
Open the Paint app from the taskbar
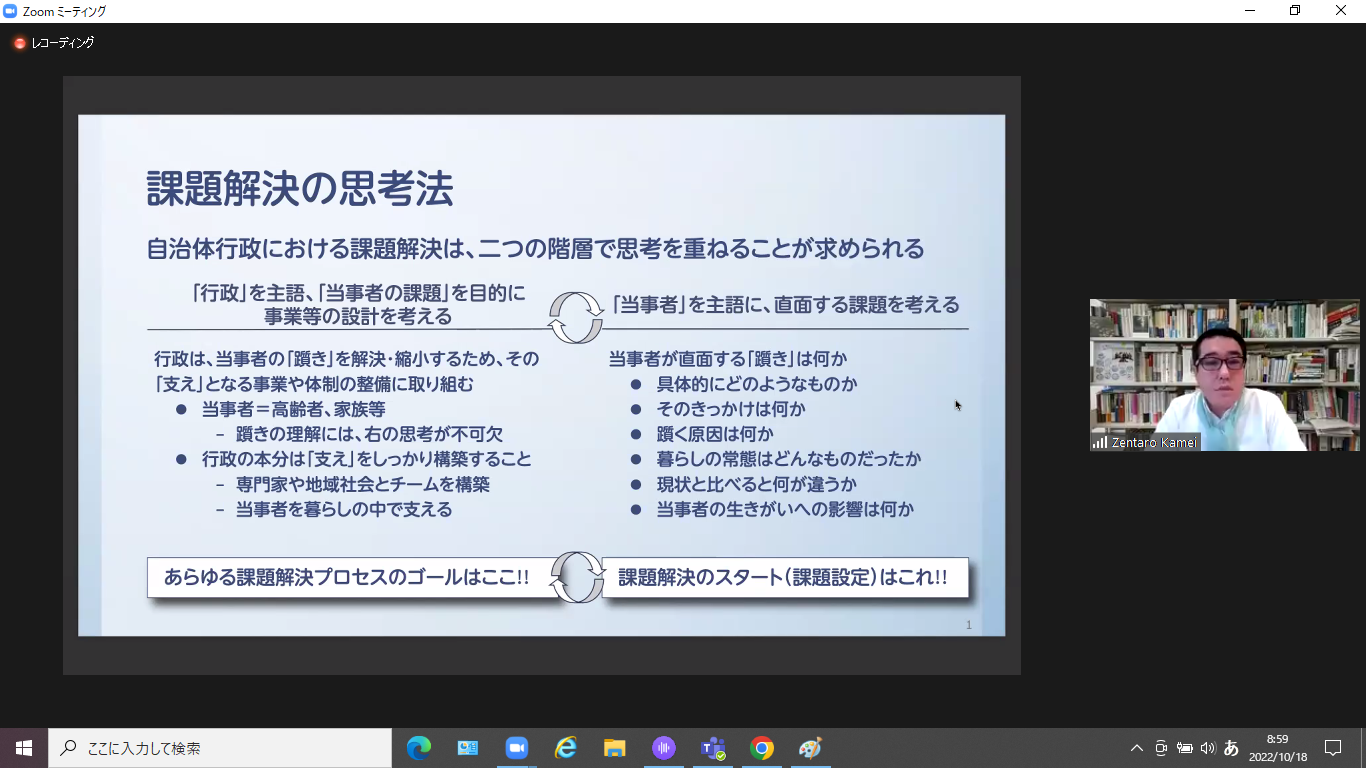pyautogui.click(x=810, y=748)
